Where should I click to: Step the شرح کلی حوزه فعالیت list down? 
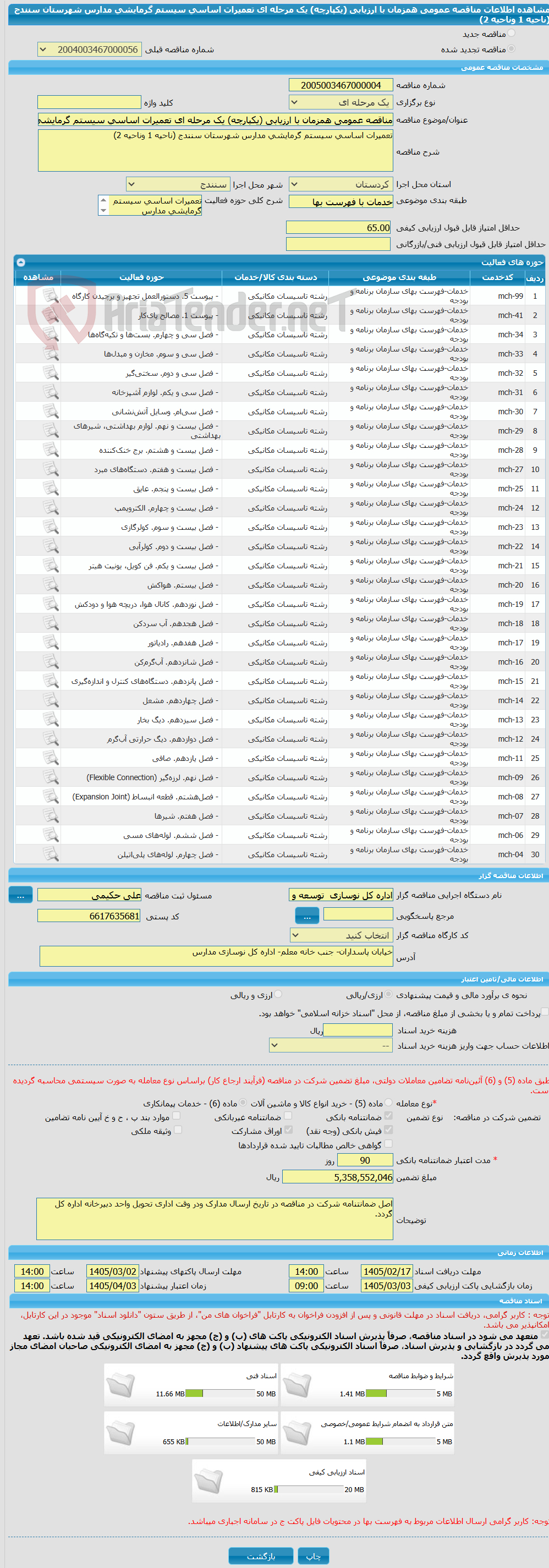(103, 211)
